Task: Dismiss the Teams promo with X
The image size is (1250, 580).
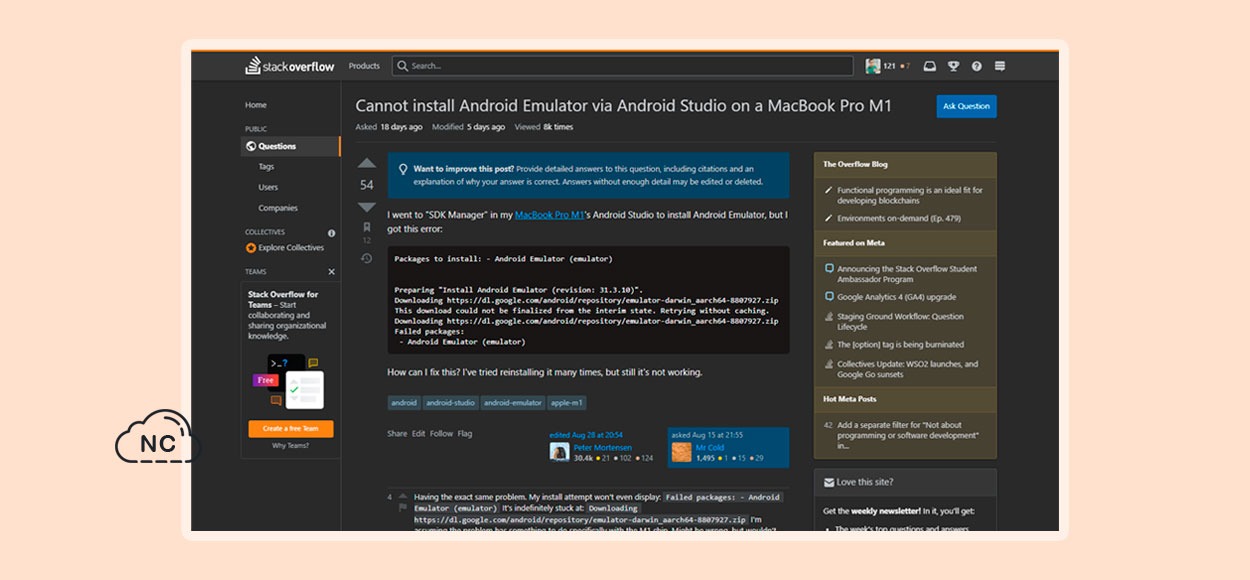Action: [x=332, y=272]
